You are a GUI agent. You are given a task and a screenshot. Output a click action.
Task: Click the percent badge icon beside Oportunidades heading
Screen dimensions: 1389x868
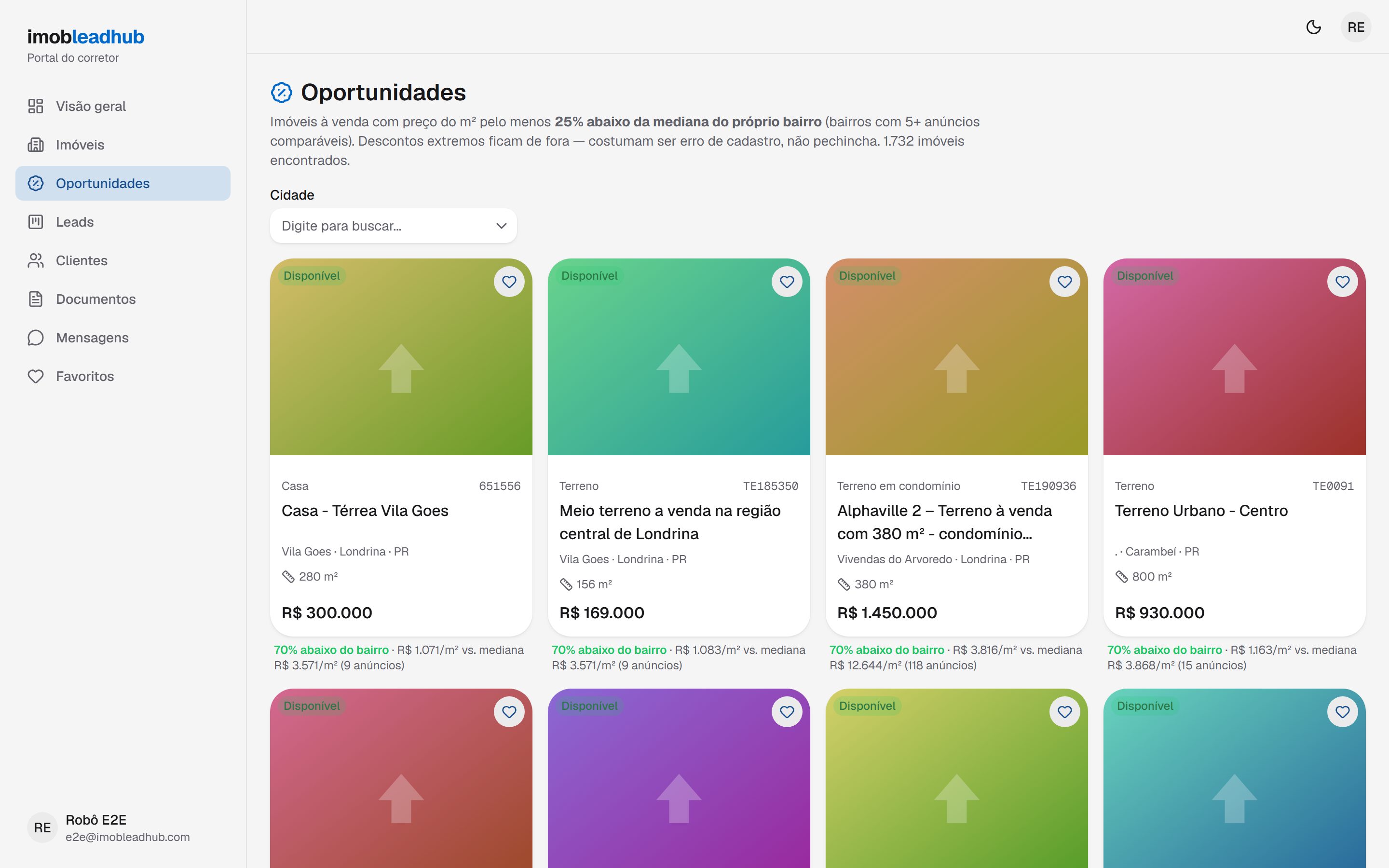pos(281,93)
